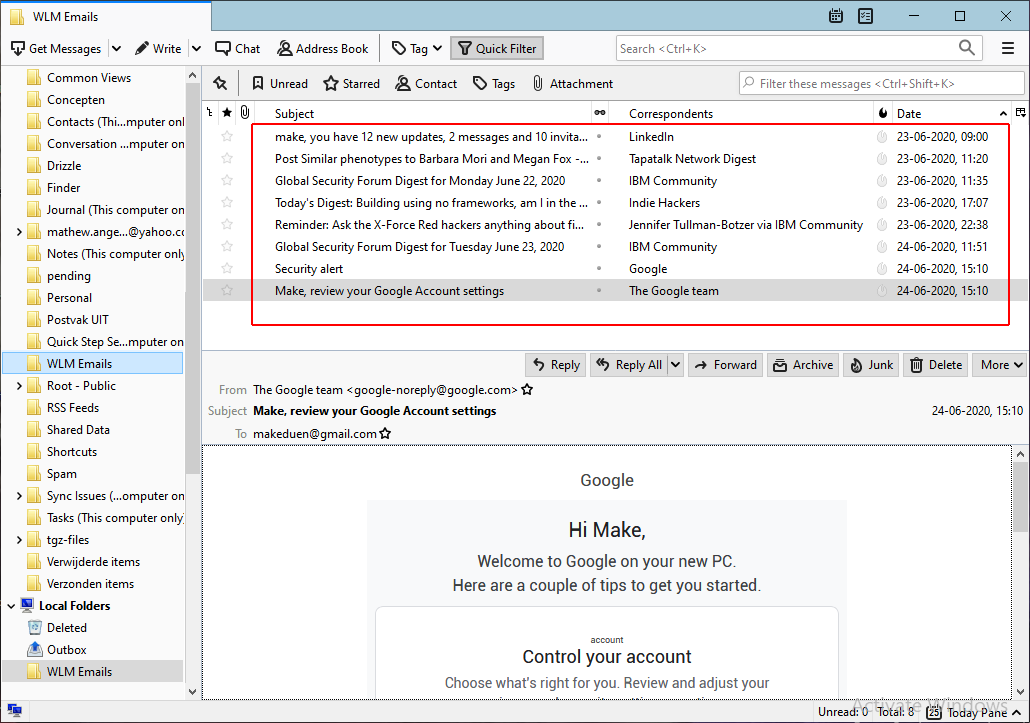1030x723 pixels.
Task: Delete the selected message
Action: coord(936,365)
